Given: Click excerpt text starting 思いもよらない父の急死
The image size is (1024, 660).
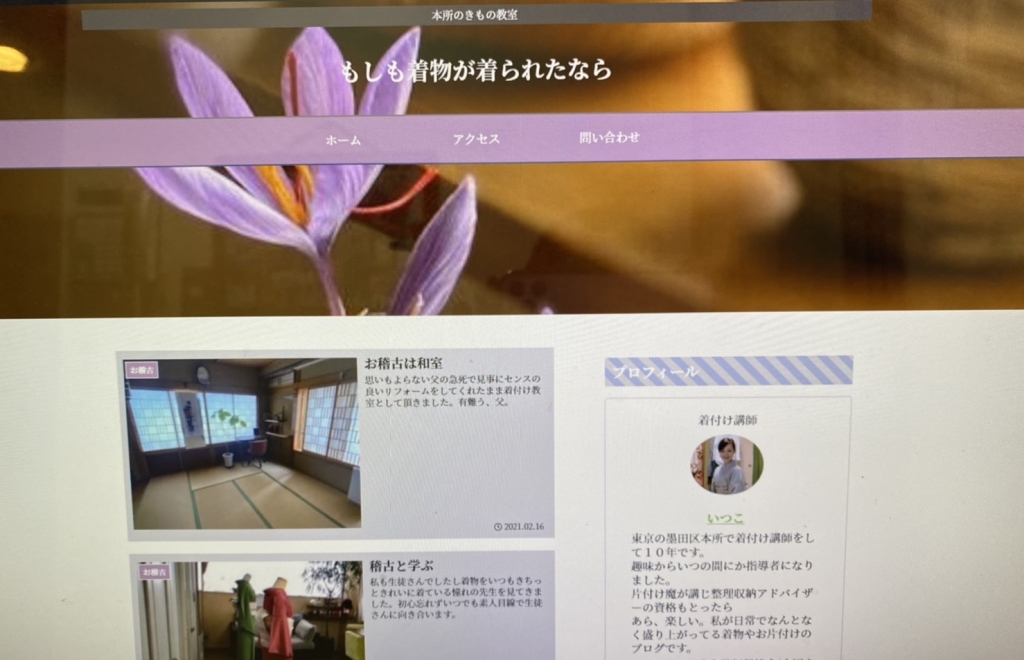Looking at the screenshot, I should 453,390.
